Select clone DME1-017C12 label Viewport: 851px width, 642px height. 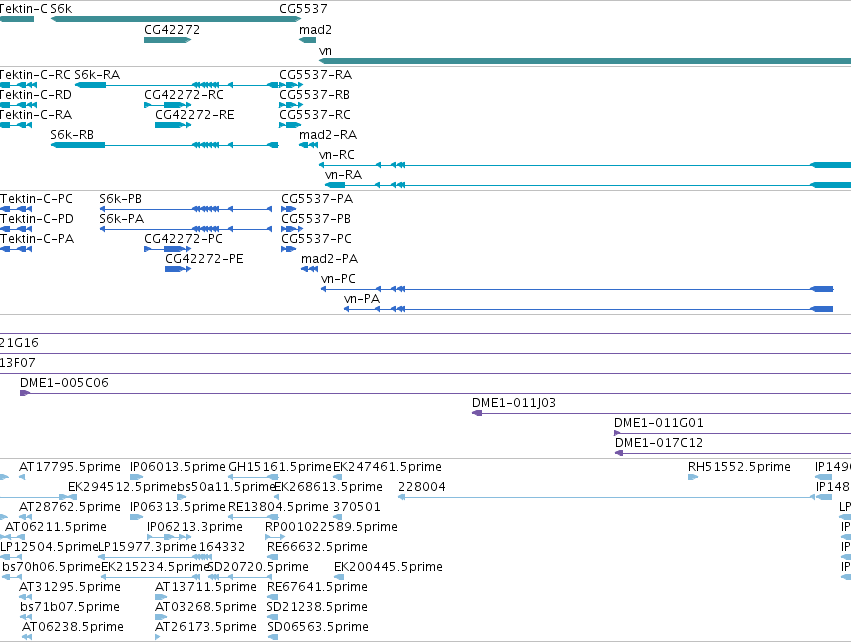[659, 443]
